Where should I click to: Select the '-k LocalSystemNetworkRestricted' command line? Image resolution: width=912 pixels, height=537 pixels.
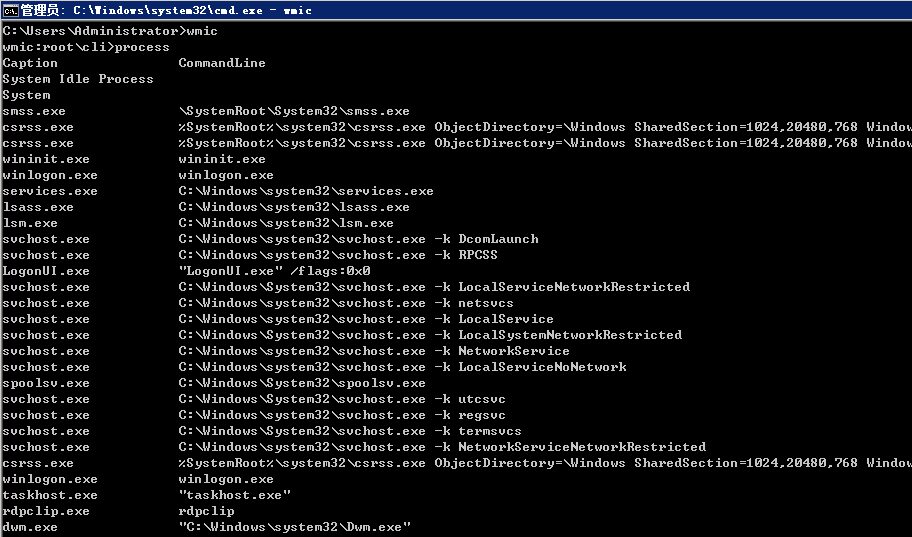tap(430, 335)
